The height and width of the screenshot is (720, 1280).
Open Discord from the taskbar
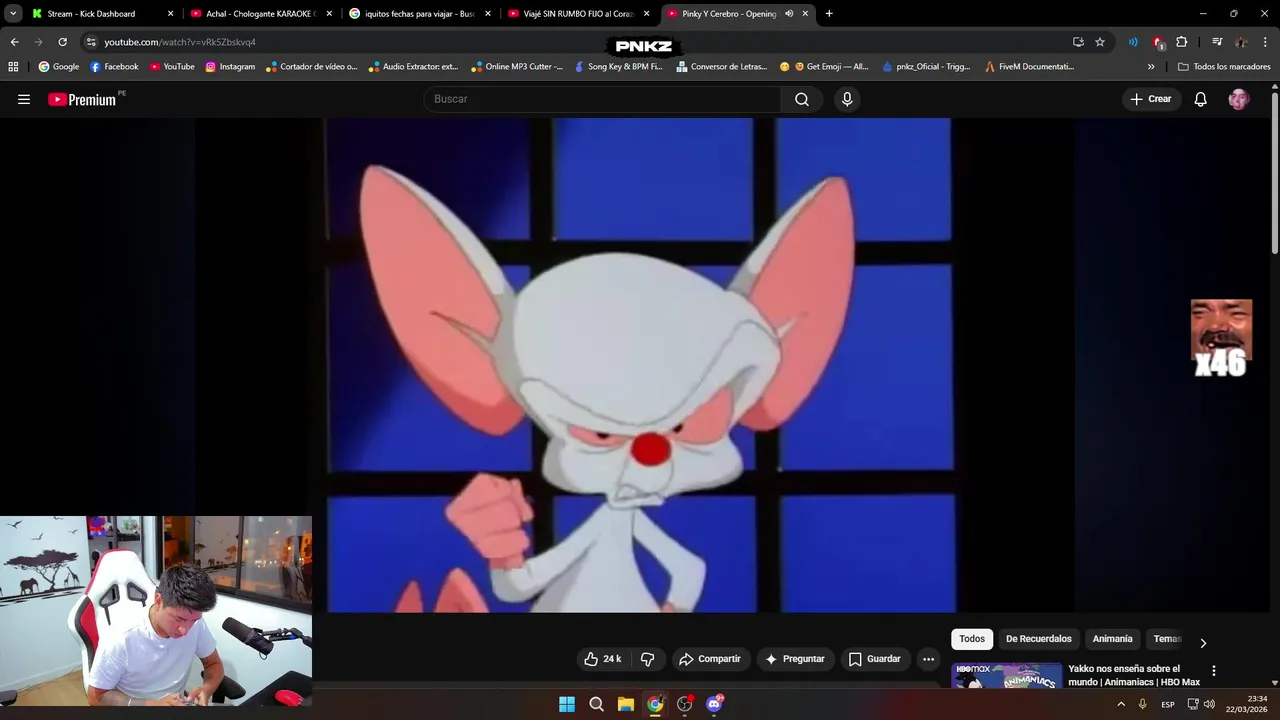point(714,704)
